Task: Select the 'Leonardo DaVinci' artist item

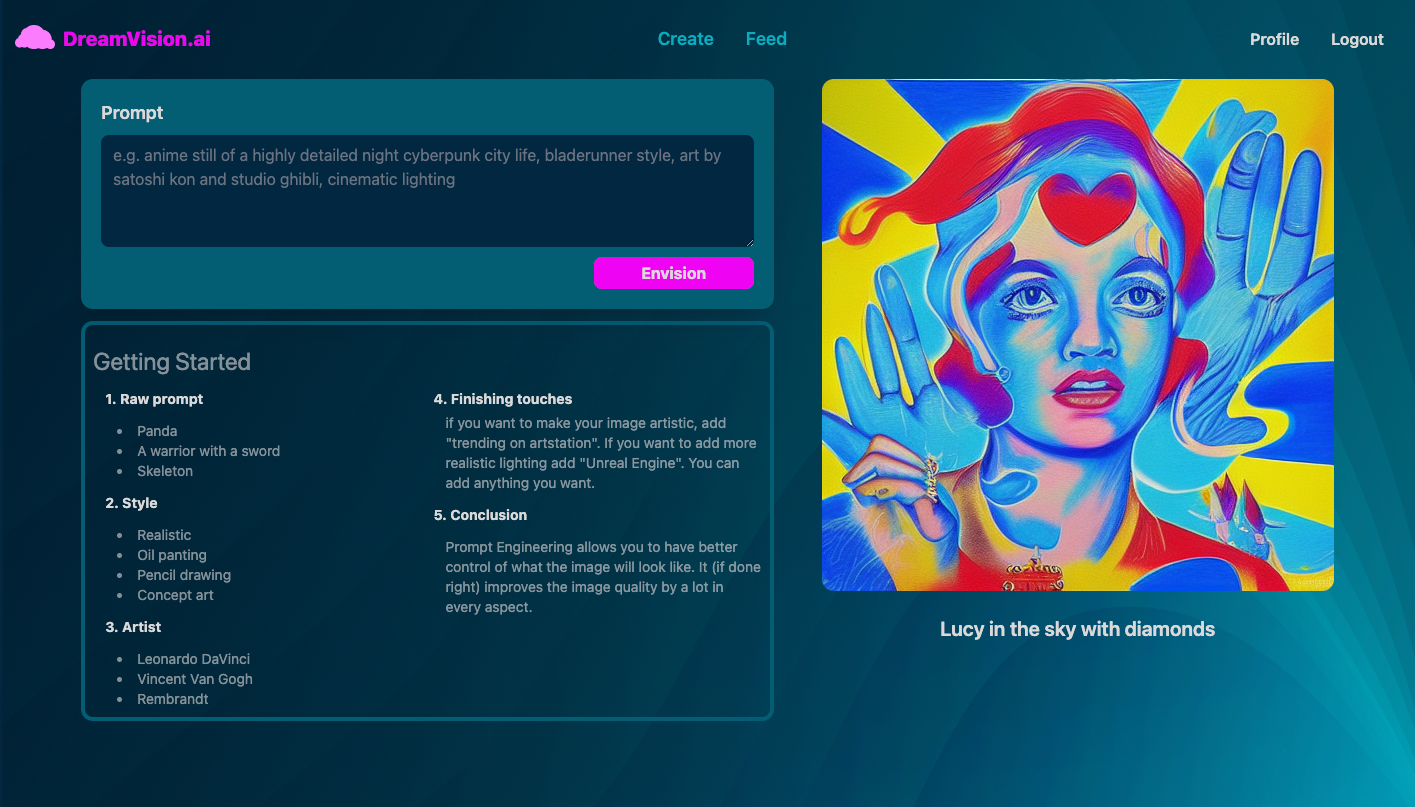Action: pyautogui.click(x=193, y=659)
